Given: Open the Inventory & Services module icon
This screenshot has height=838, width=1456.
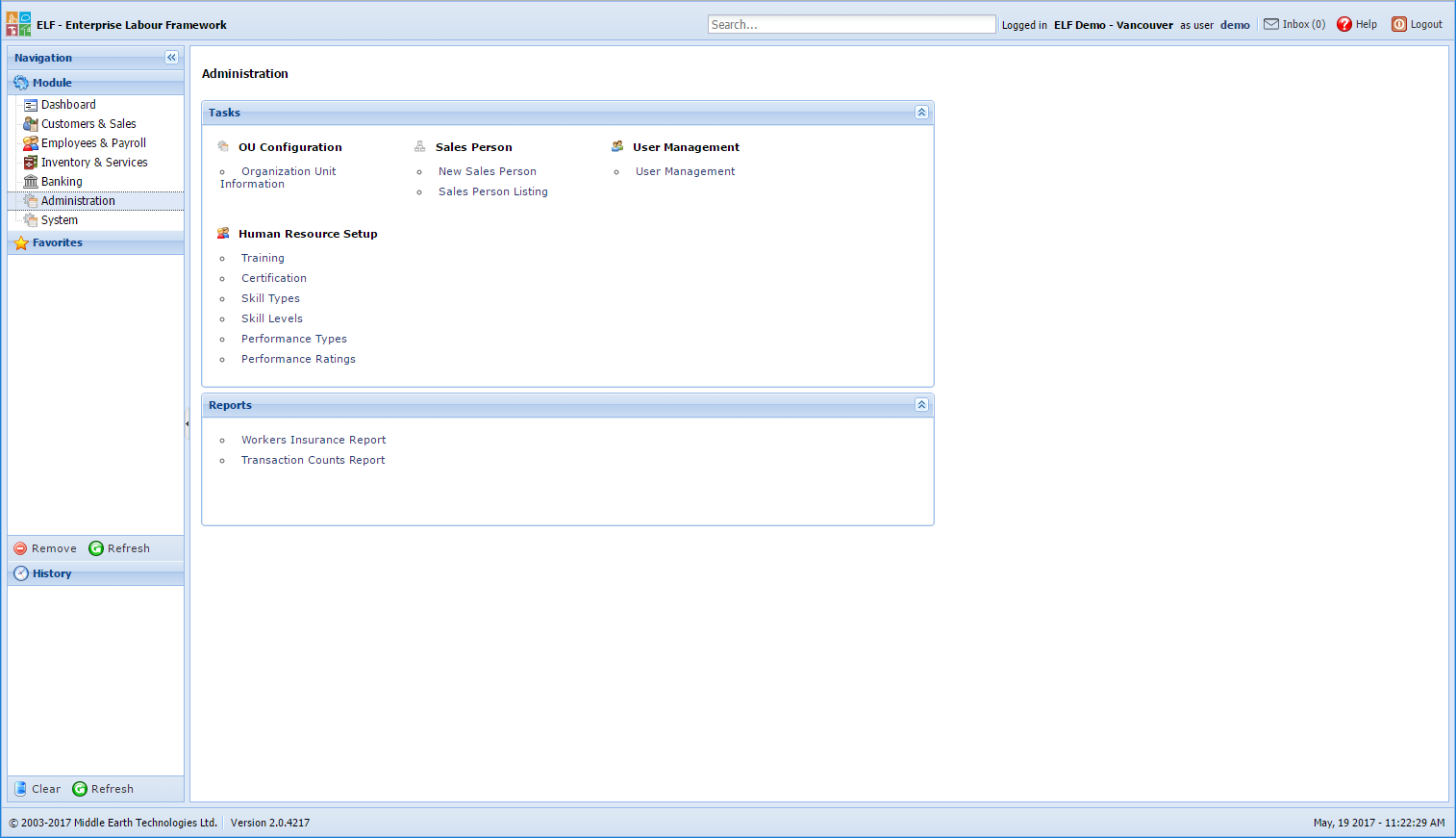Looking at the screenshot, I should coord(30,162).
